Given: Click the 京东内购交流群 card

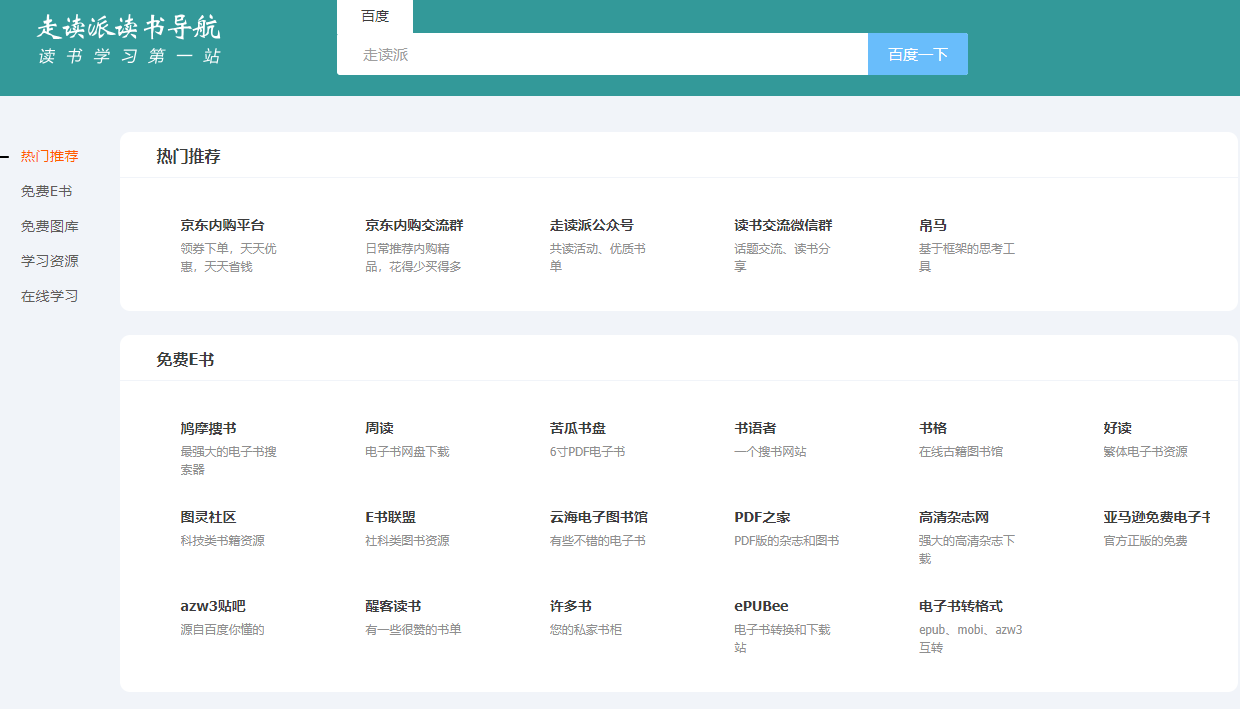Looking at the screenshot, I should pos(414,226).
